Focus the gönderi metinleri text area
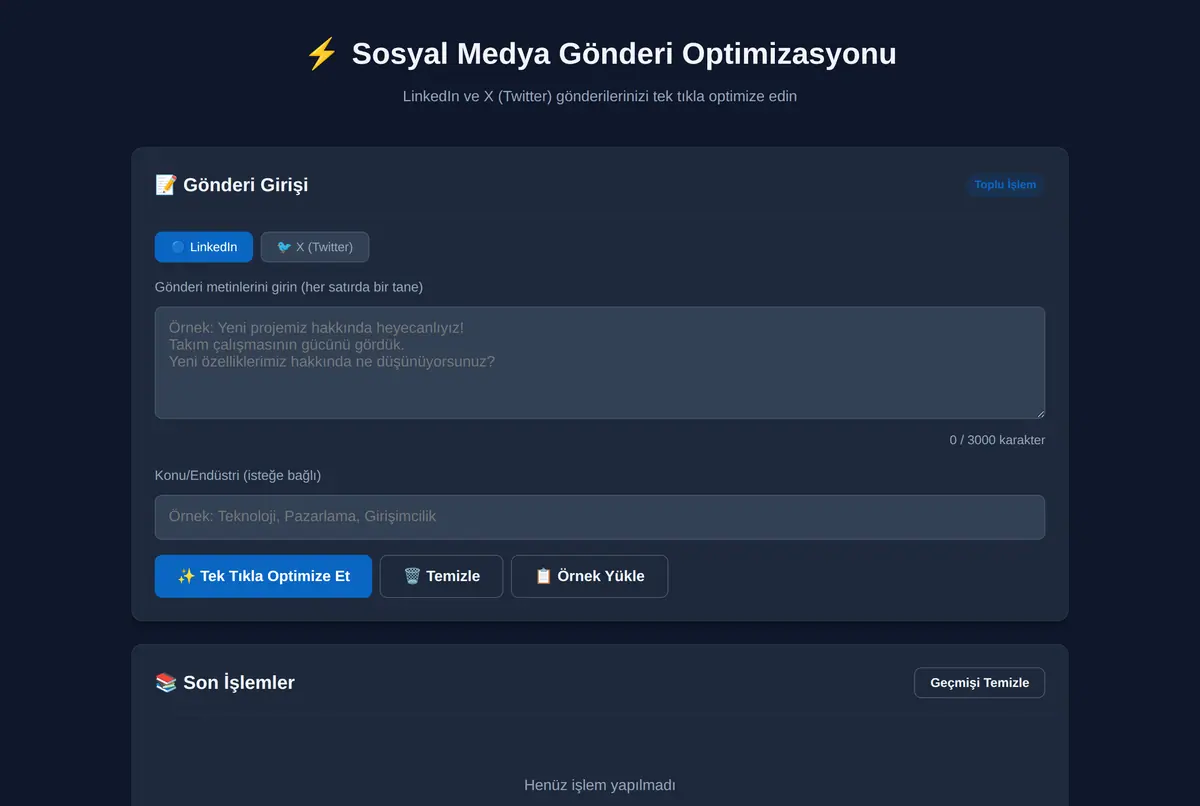 click(600, 363)
